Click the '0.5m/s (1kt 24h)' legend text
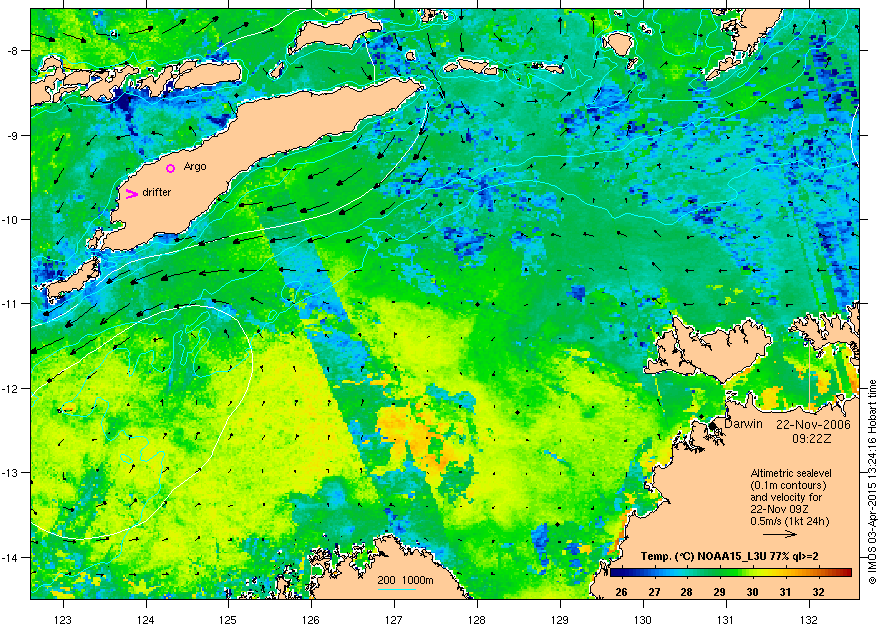This screenshot has width=880, height=630. click(x=790, y=521)
